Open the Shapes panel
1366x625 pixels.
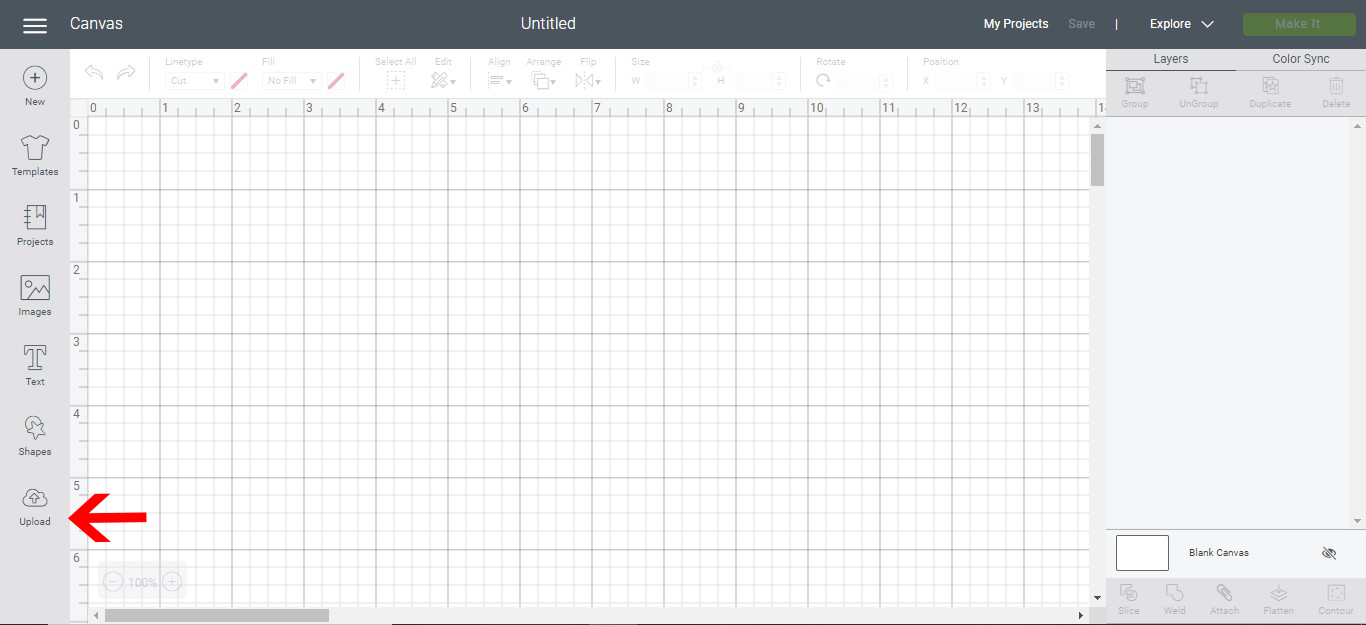[35, 436]
